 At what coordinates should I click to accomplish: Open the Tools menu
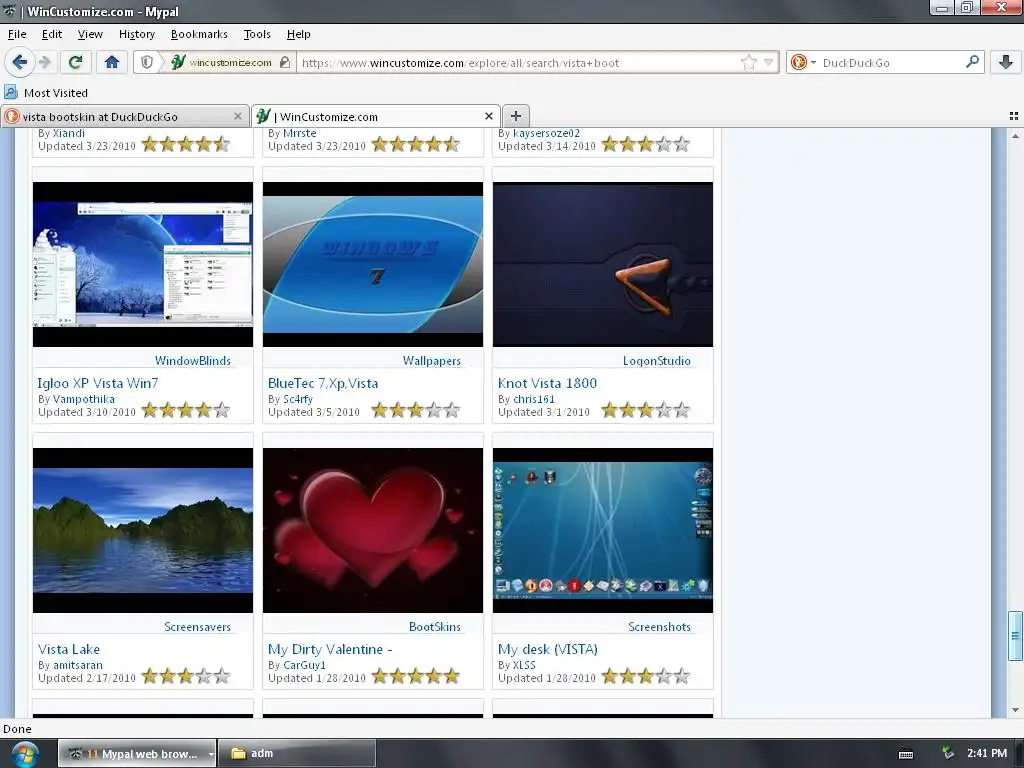pos(257,34)
